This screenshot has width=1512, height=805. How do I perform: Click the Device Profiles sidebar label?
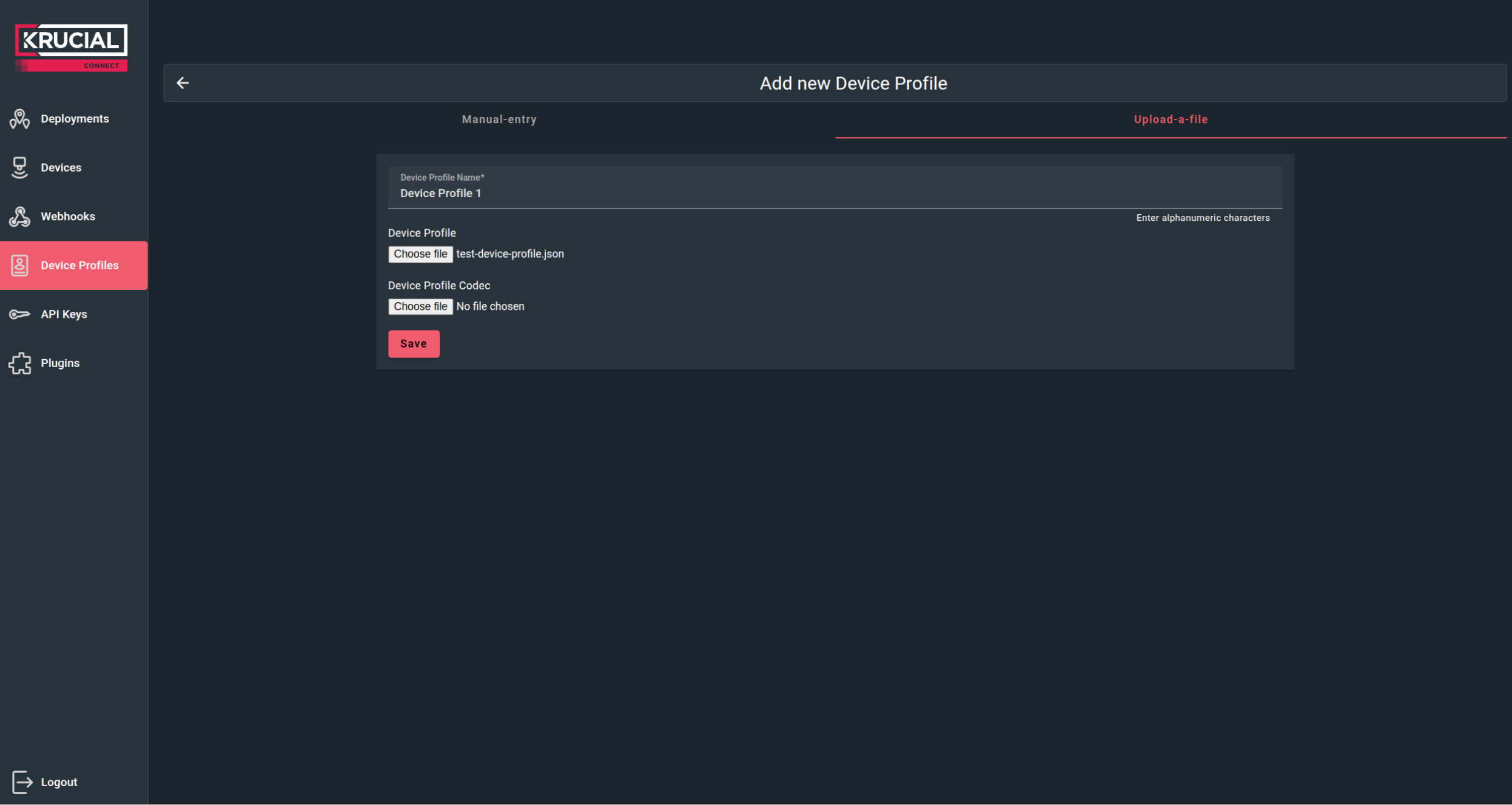point(79,265)
